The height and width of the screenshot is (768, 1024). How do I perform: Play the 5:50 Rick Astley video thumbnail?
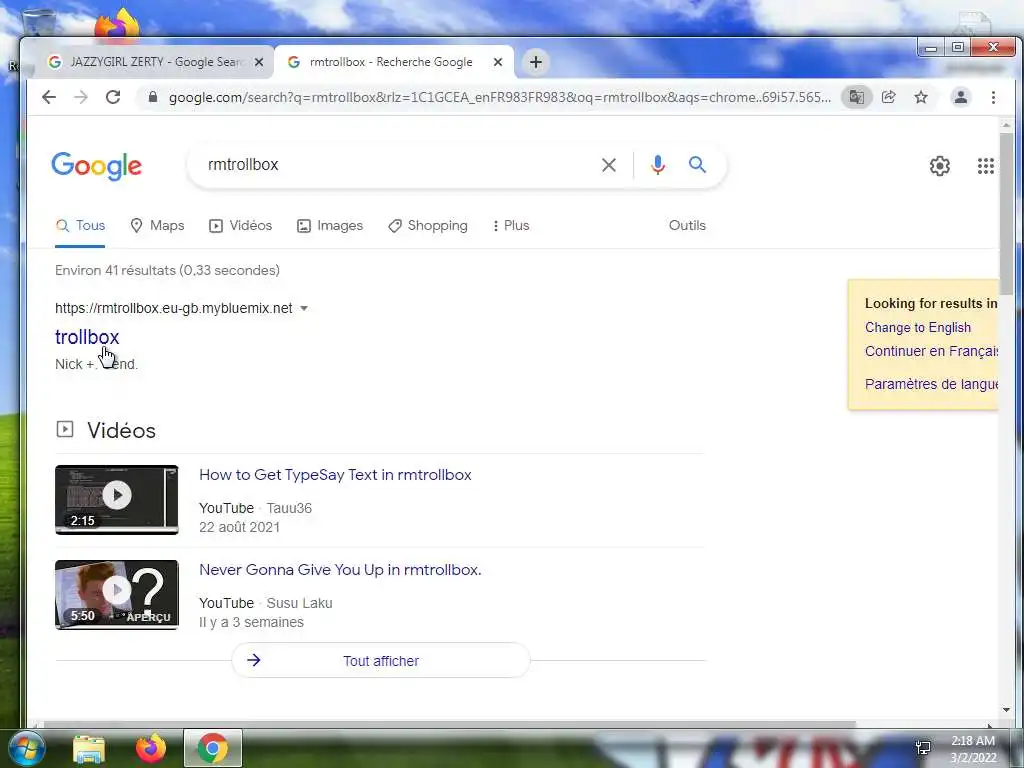(117, 594)
